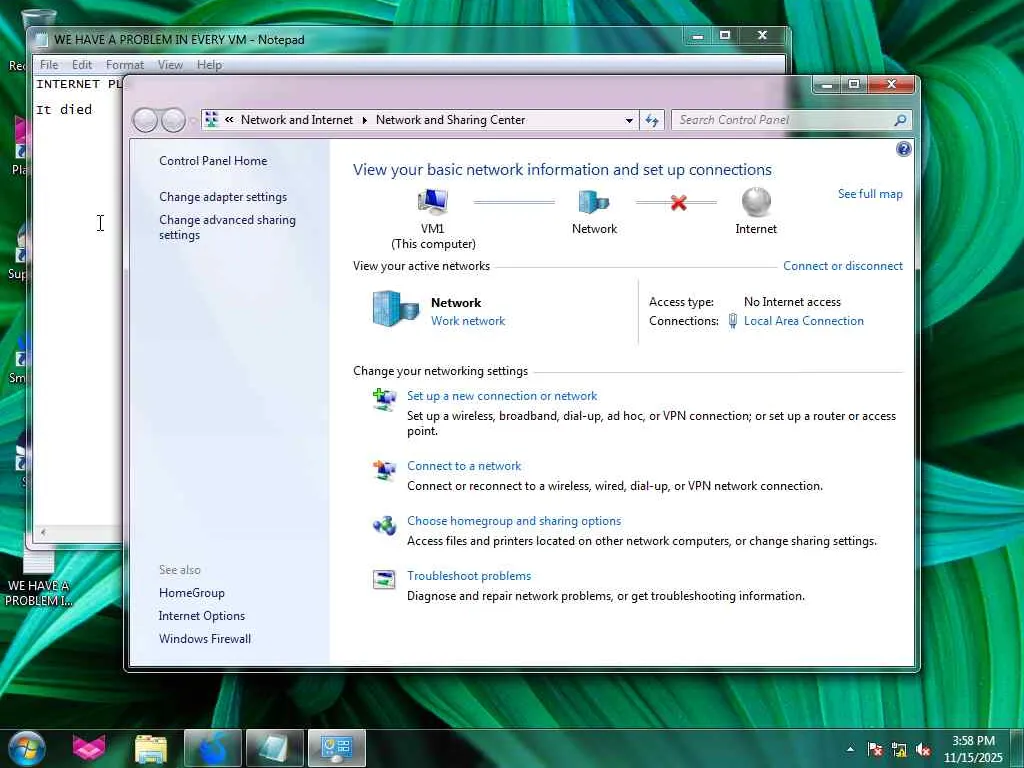Click the Local Area Connection plug icon
Screen dimensions: 1024x768
(733, 321)
